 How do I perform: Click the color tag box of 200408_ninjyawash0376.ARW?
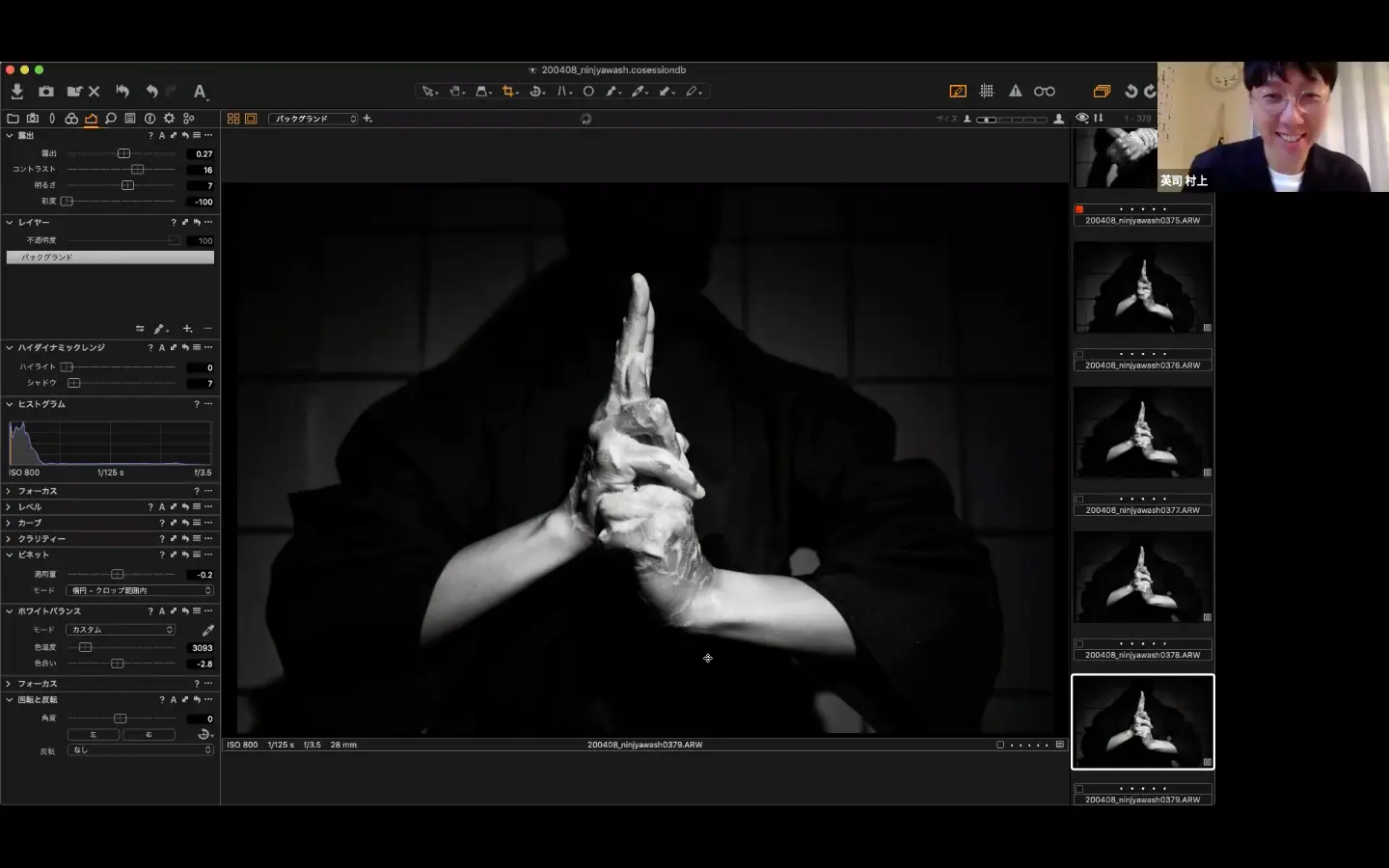(1079, 354)
